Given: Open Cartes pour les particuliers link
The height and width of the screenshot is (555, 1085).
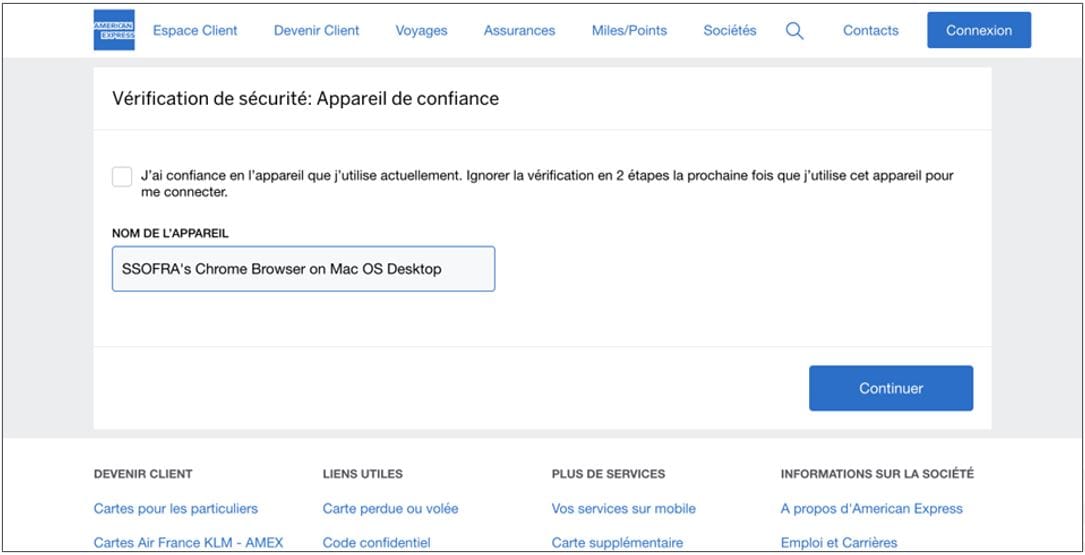Looking at the screenshot, I should click(x=176, y=508).
